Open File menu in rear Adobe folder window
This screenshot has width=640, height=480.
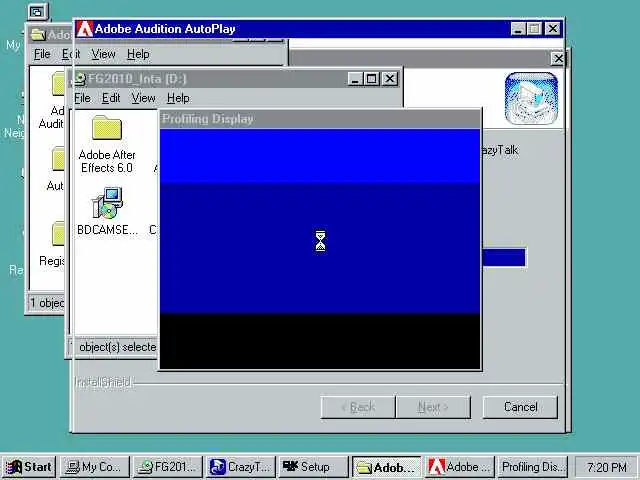click(42, 54)
